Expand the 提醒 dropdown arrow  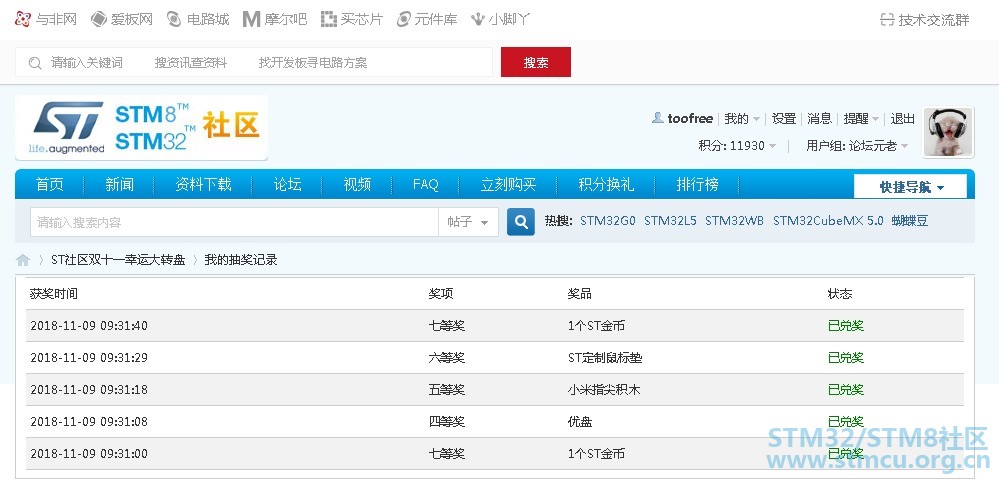pos(875,119)
